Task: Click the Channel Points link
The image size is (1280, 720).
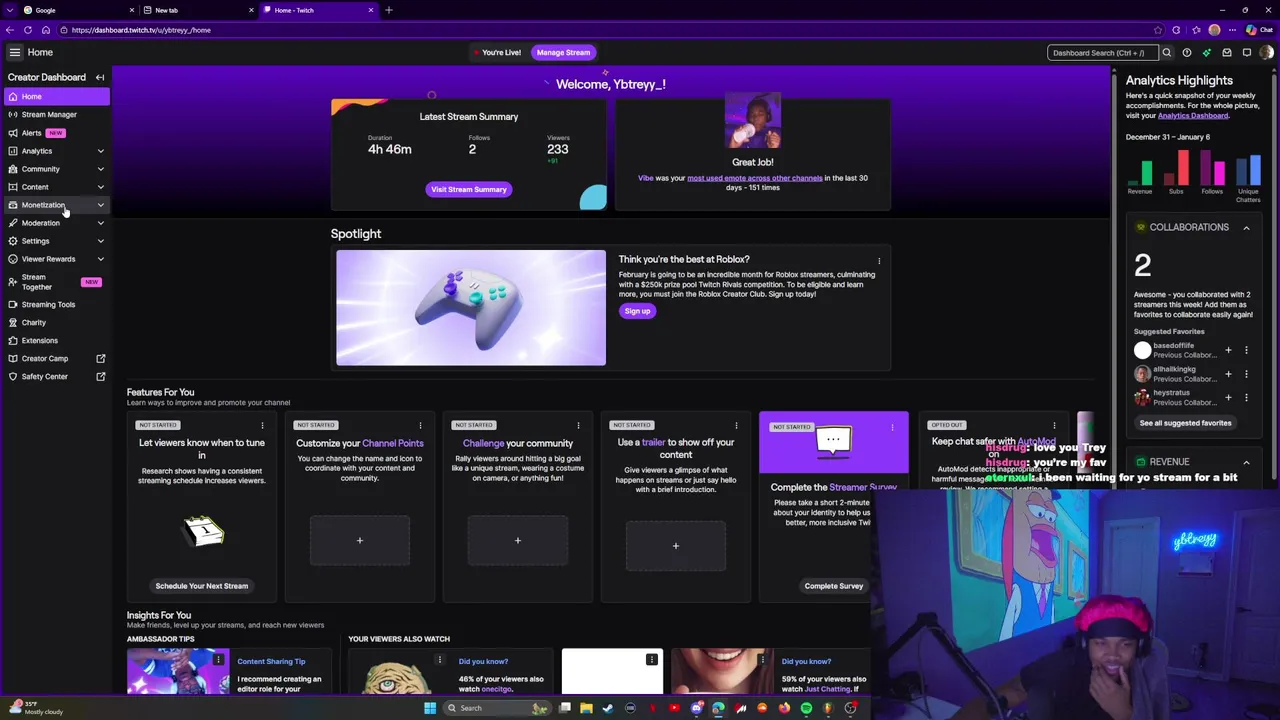Action: pos(393,443)
